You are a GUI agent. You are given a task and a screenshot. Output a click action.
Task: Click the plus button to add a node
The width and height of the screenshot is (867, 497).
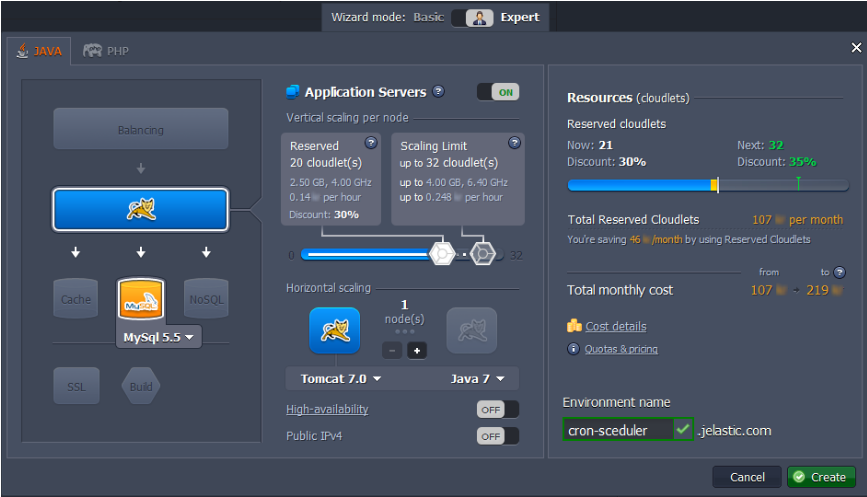pos(416,351)
